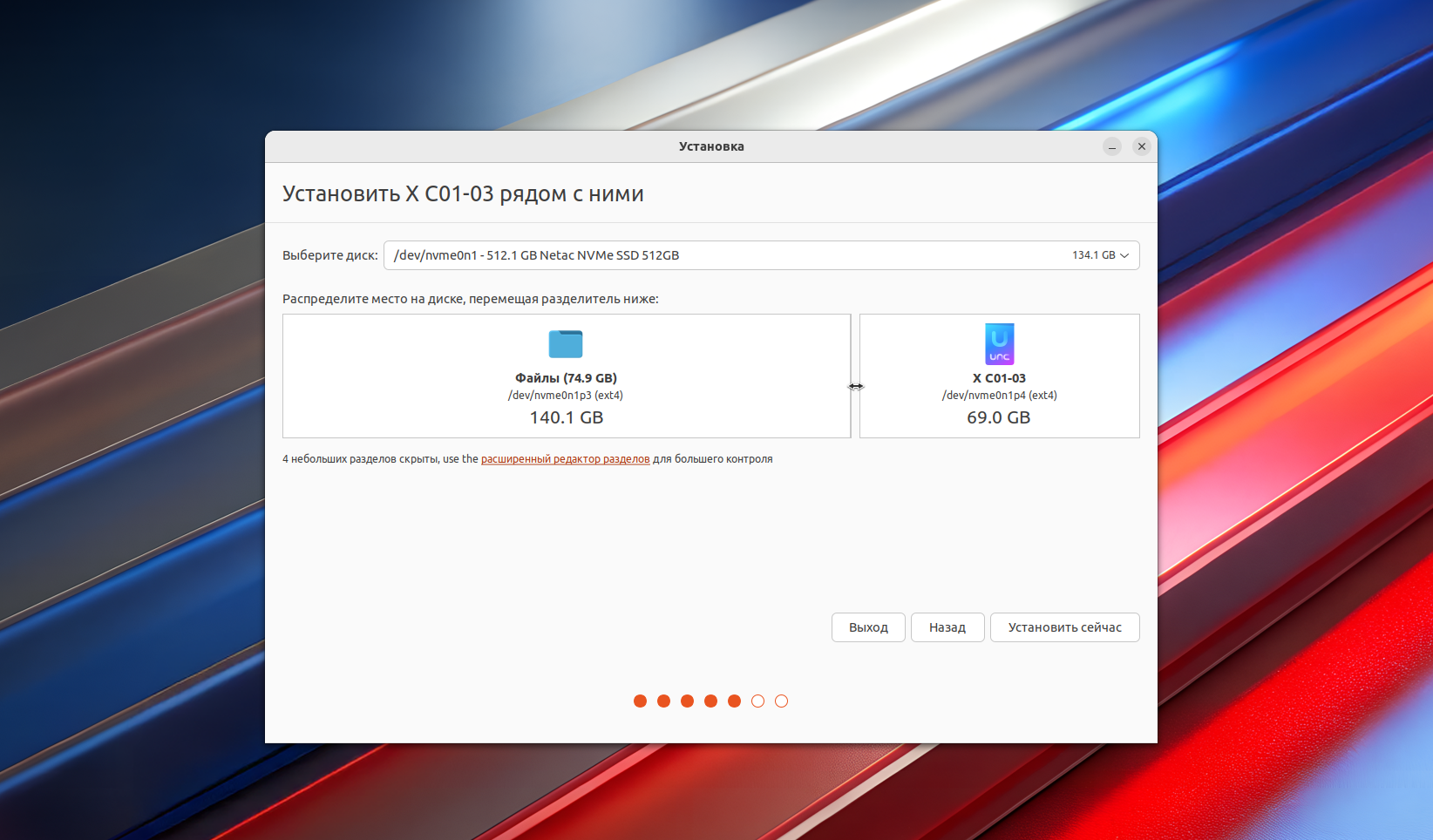1433x840 pixels.
Task: Click the fifth filled progress dot
Action: pyautogui.click(x=734, y=701)
